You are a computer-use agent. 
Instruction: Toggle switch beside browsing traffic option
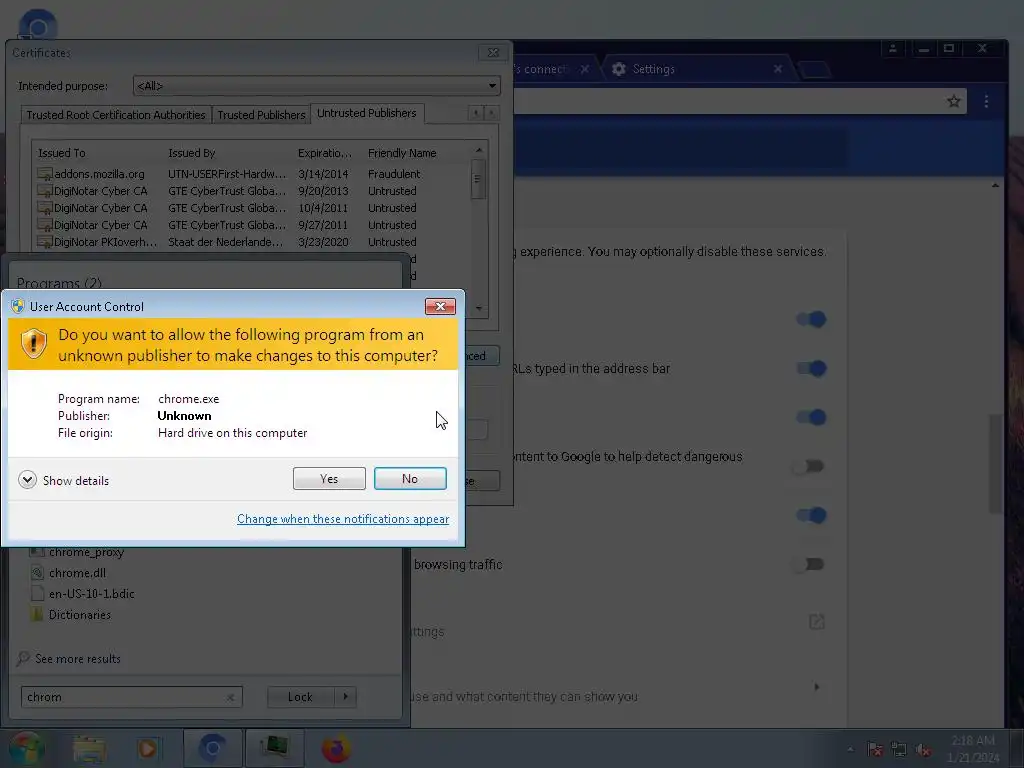tap(808, 564)
